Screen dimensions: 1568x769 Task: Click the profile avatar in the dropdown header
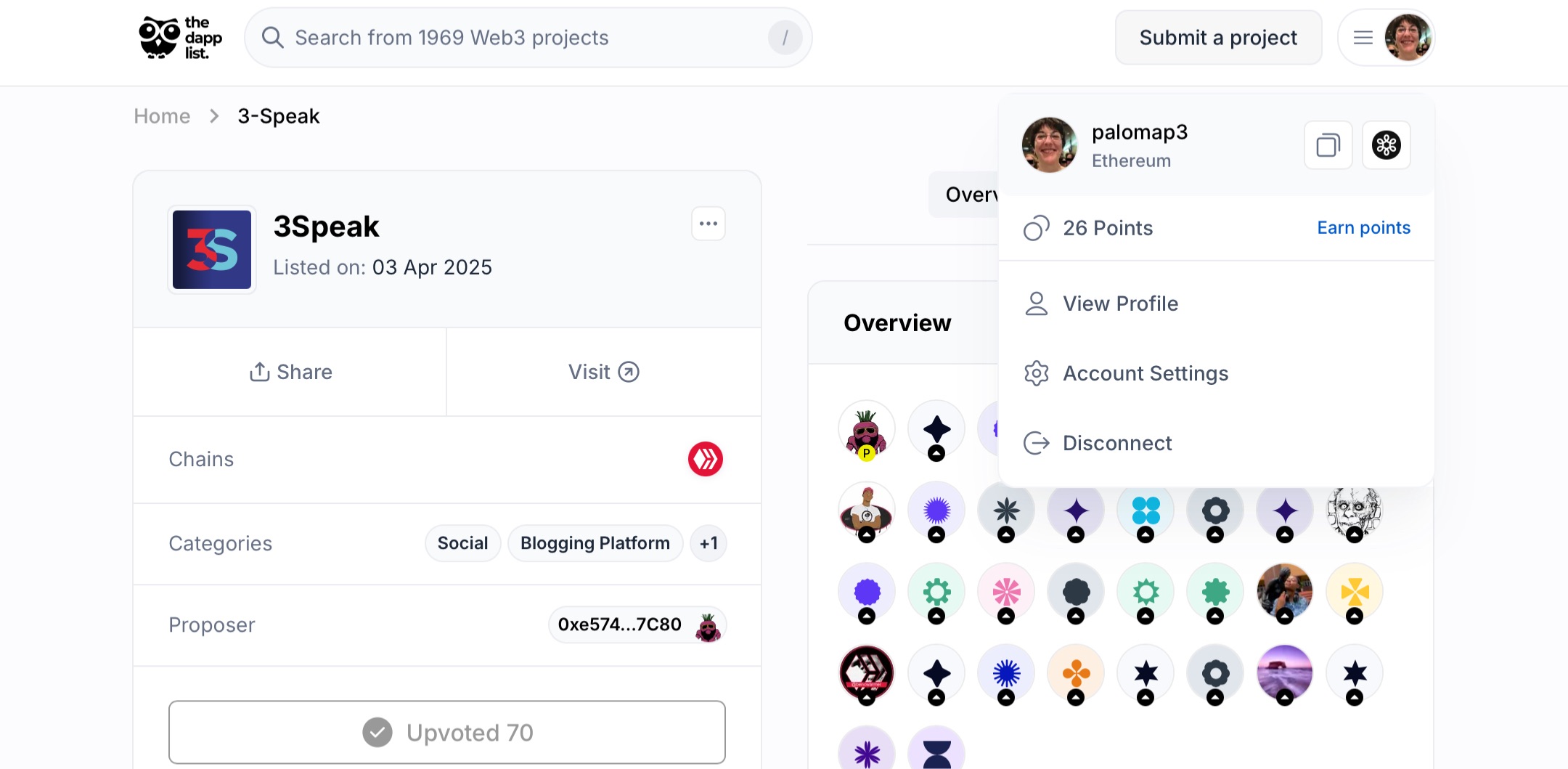point(1049,145)
